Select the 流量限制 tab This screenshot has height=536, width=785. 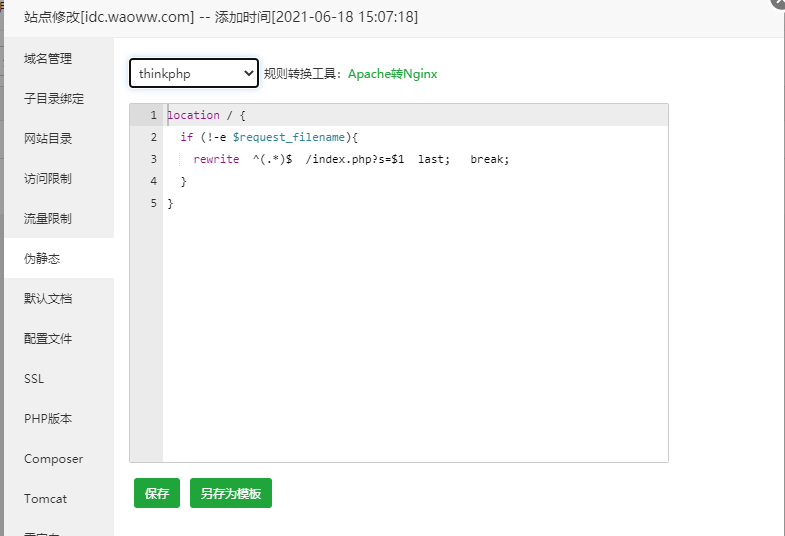pyautogui.click(x=59, y=219)
